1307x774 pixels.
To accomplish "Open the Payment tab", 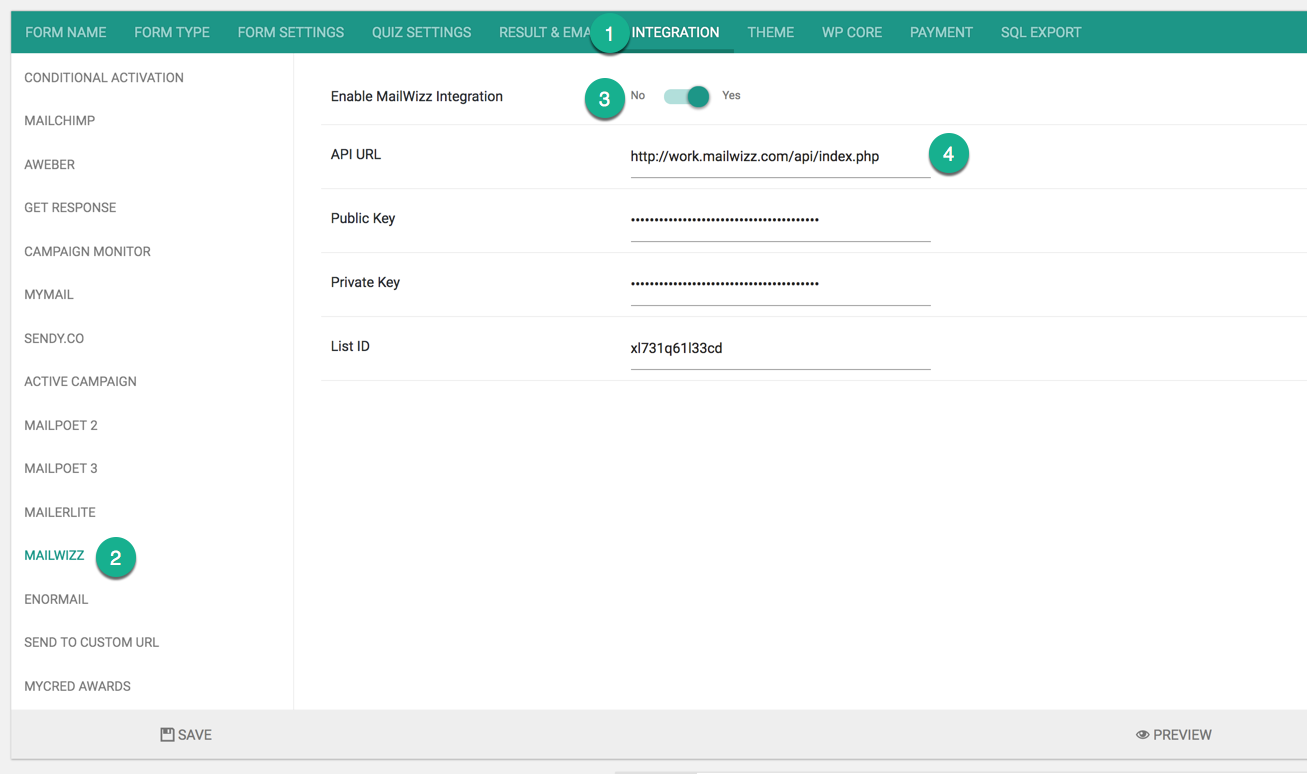I will pyautogui.click(x=941, y=32).
